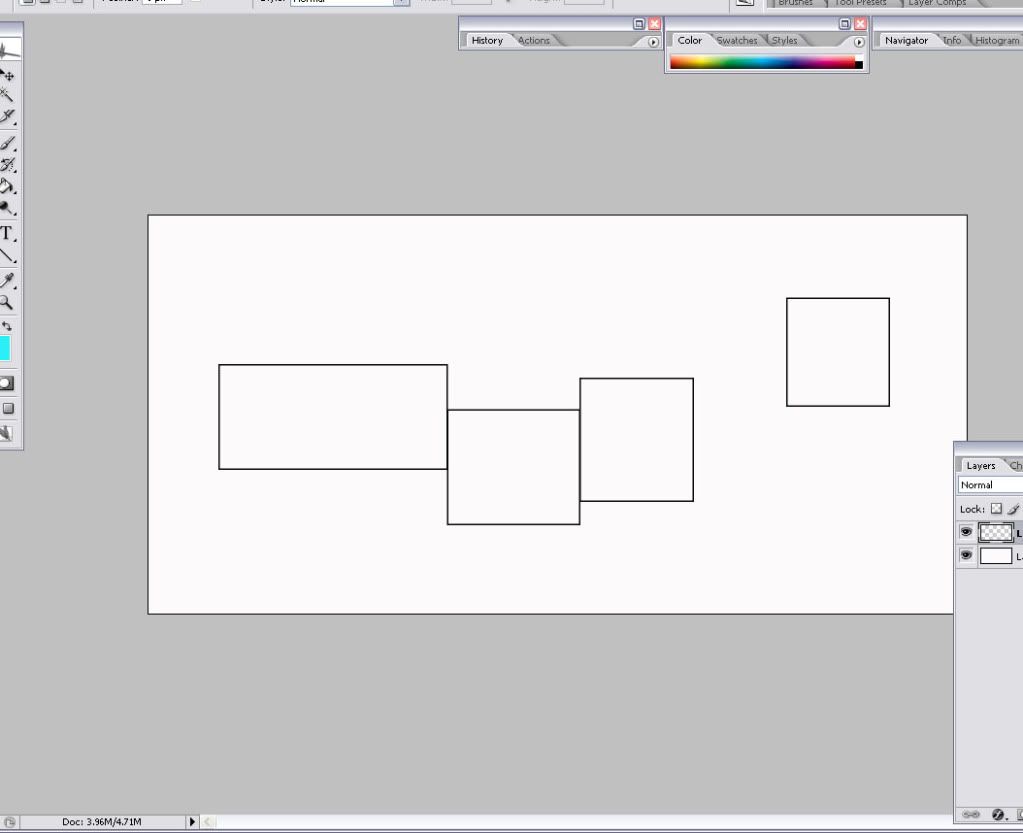Select the Dodge tool

(x=7, y=209)
